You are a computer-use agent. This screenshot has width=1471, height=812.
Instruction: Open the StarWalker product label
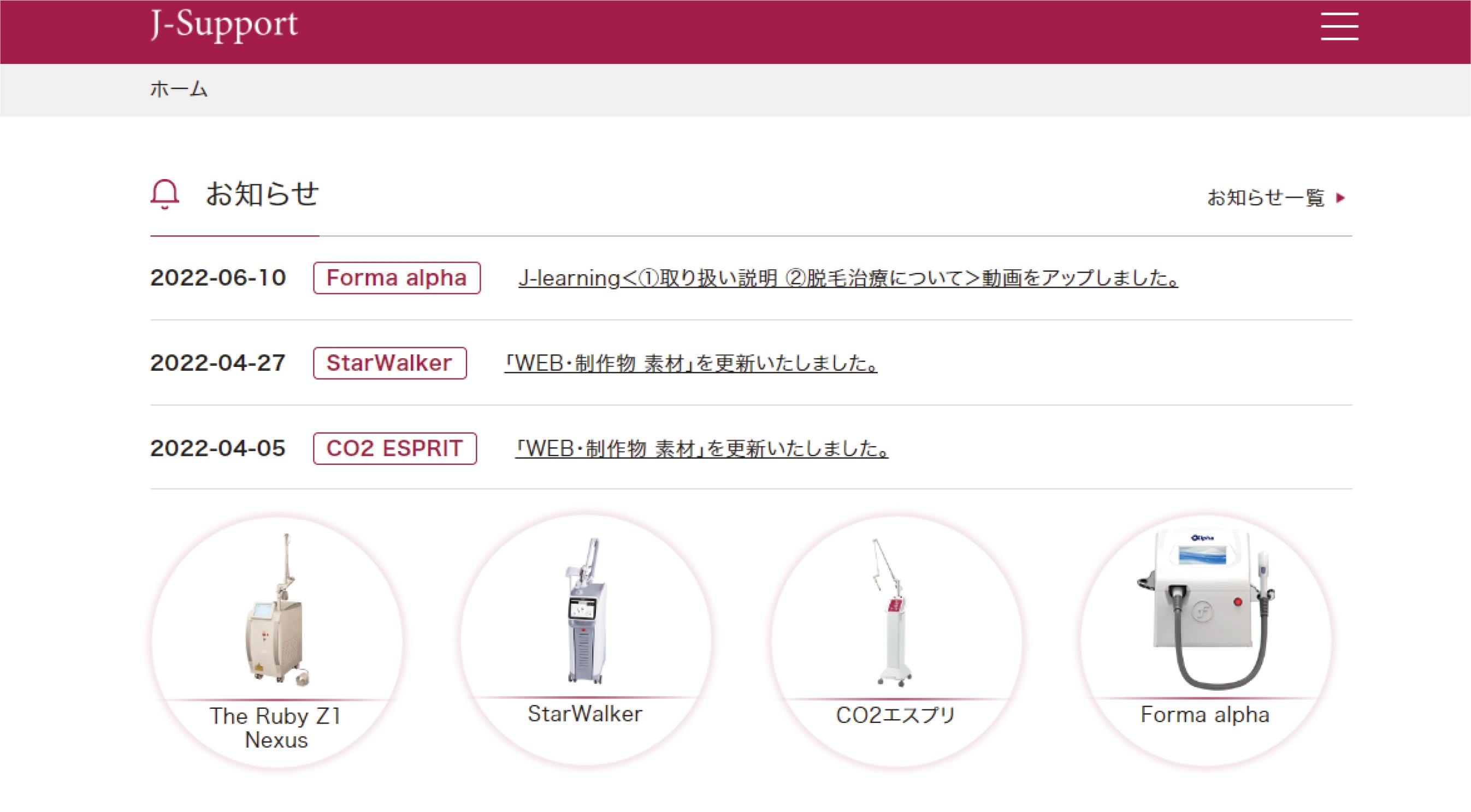click(585, 714)
